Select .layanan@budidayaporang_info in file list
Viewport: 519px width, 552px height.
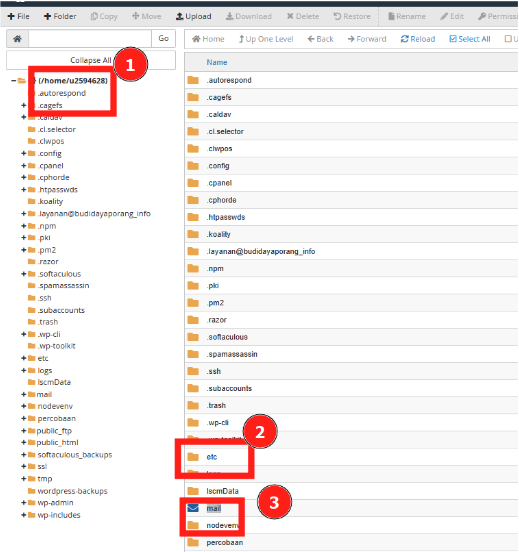coord(351,252)
